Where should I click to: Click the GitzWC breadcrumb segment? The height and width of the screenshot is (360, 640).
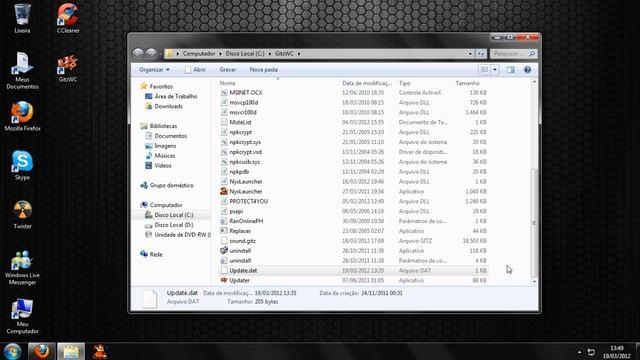click(284, 53)
